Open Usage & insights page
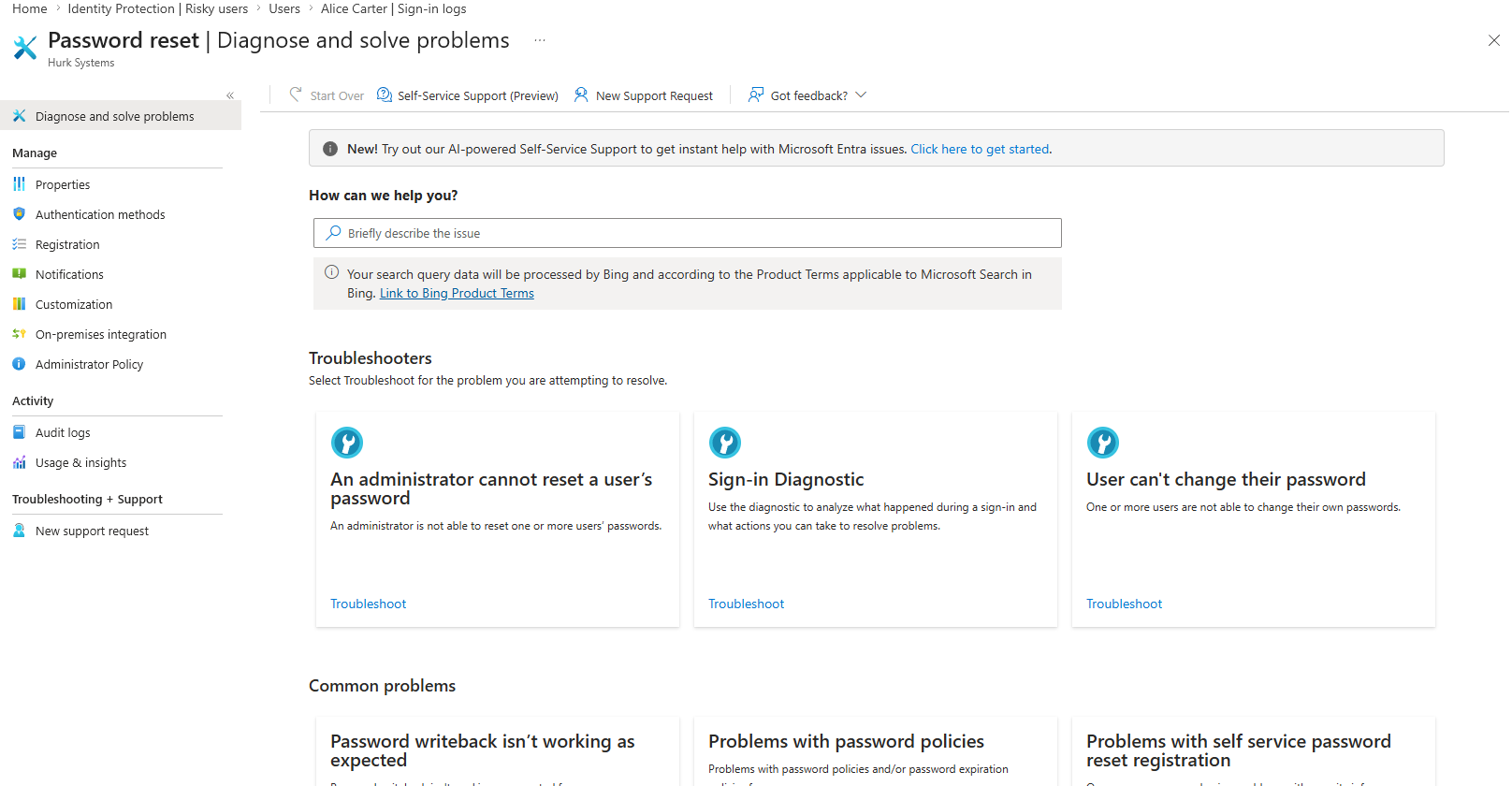Image resolution: width=1512 pixels, height=786 pixels. 80,462
